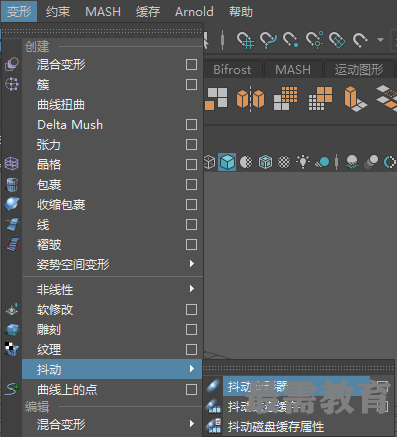397x437 pixels.
Task: Expand the 混合变形 submenu under 编辑
Action: 192,424
